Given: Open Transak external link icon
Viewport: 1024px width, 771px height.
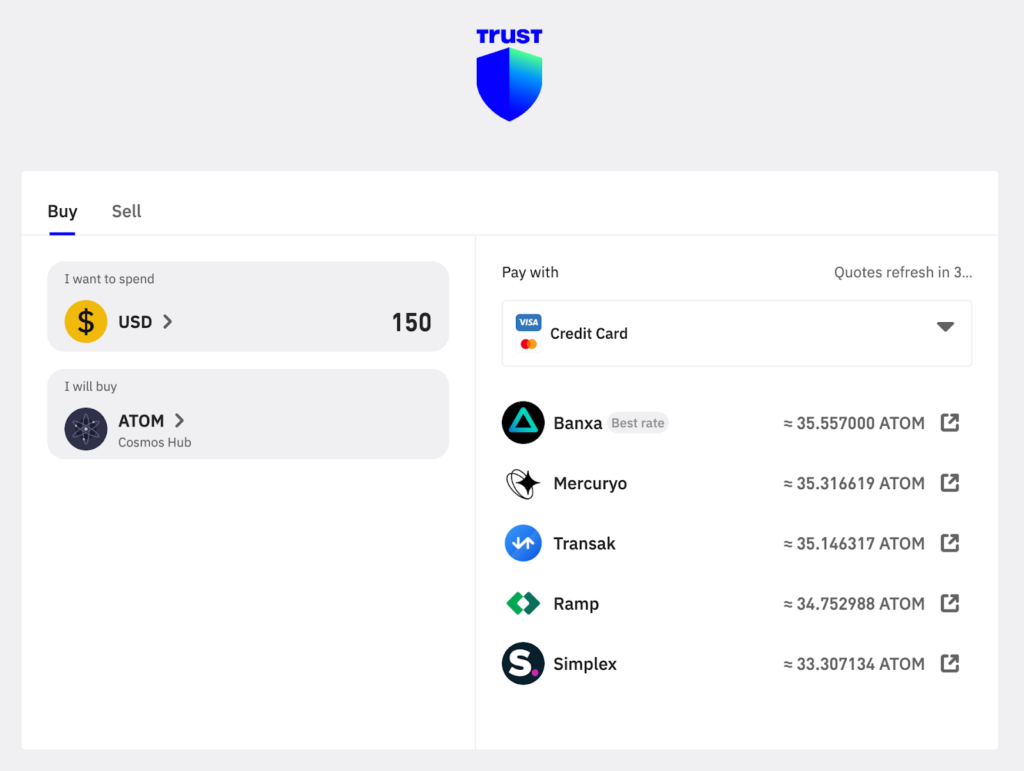Looking at the screenshot, I should 950,543.
